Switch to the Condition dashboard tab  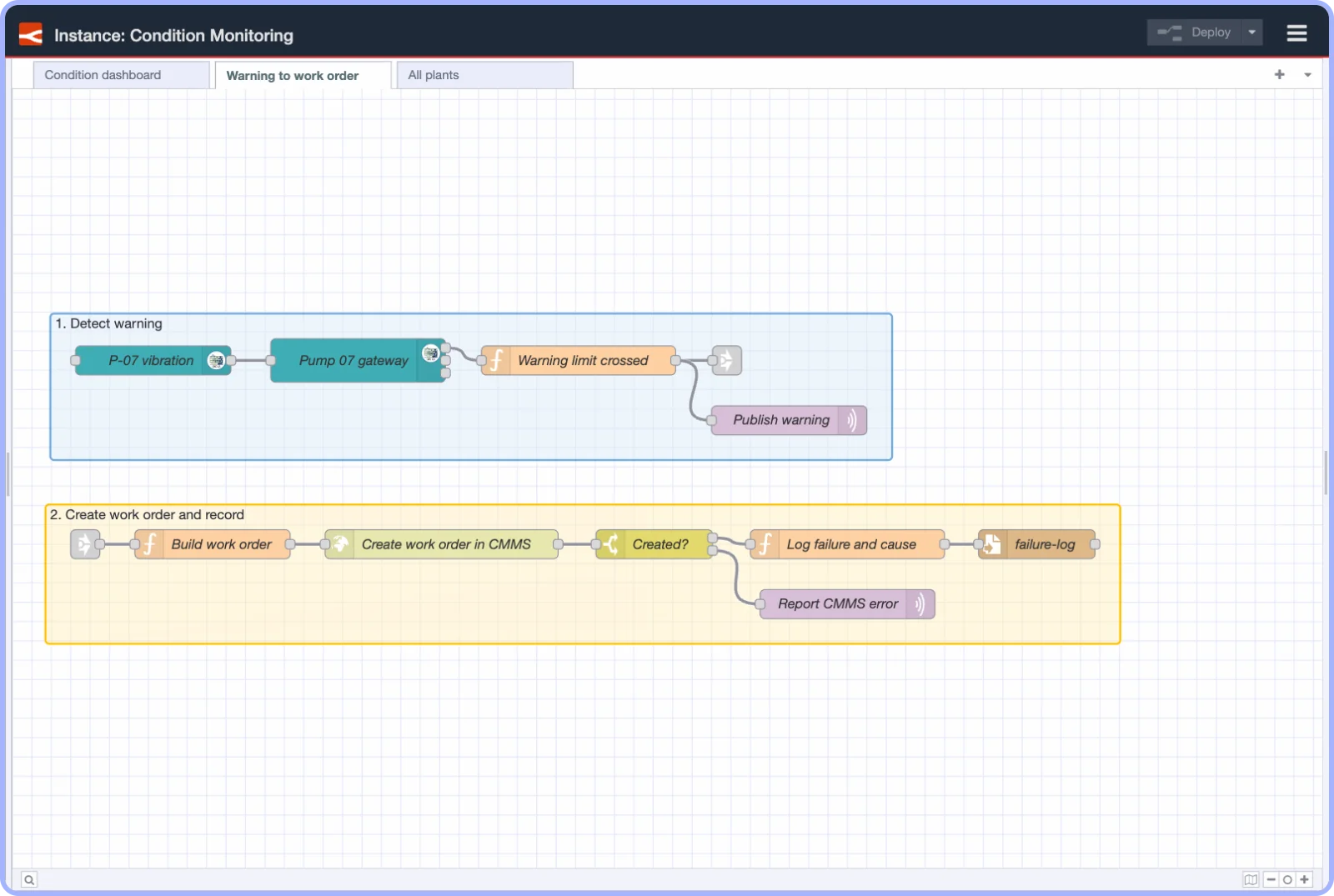(x=122, y=75)
